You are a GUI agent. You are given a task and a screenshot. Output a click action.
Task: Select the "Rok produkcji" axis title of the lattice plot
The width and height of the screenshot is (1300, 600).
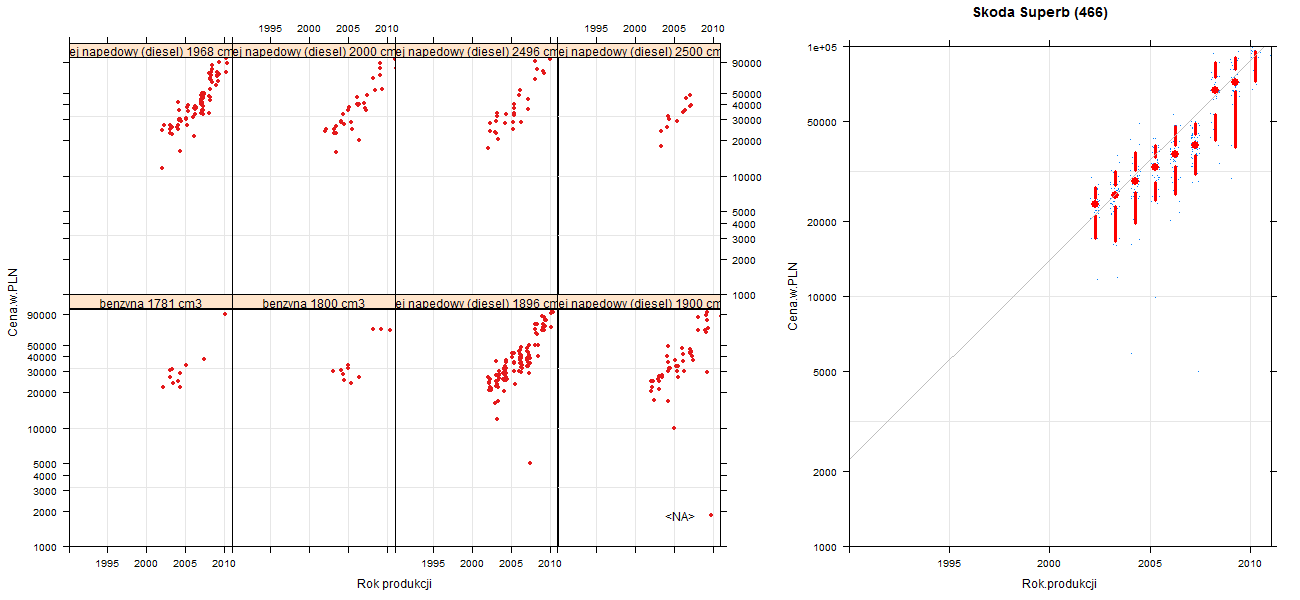(x=394, y=584)
